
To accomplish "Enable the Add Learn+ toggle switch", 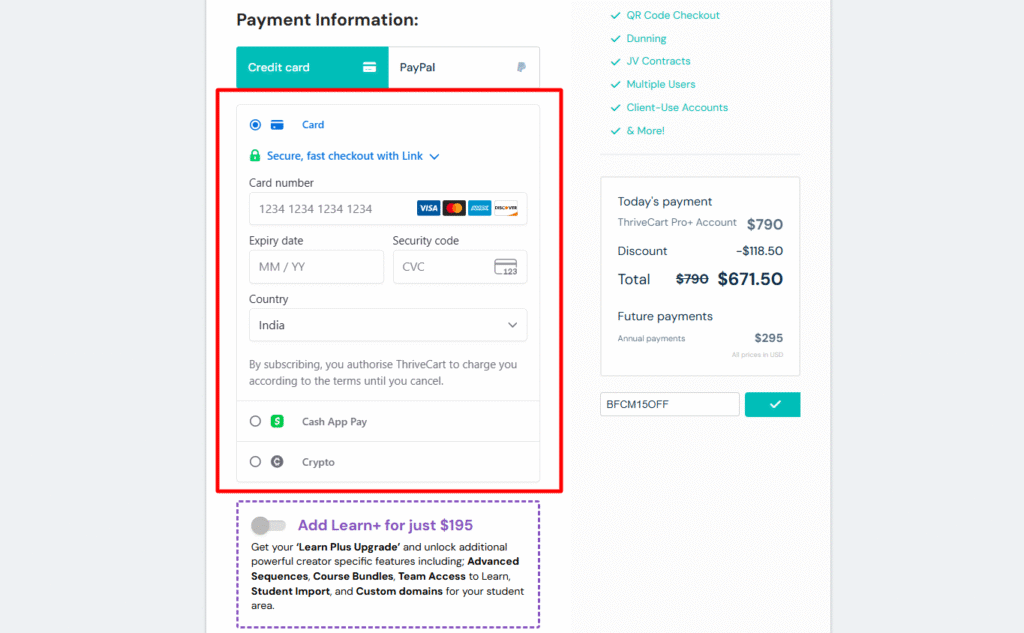I will click(268, 525).
